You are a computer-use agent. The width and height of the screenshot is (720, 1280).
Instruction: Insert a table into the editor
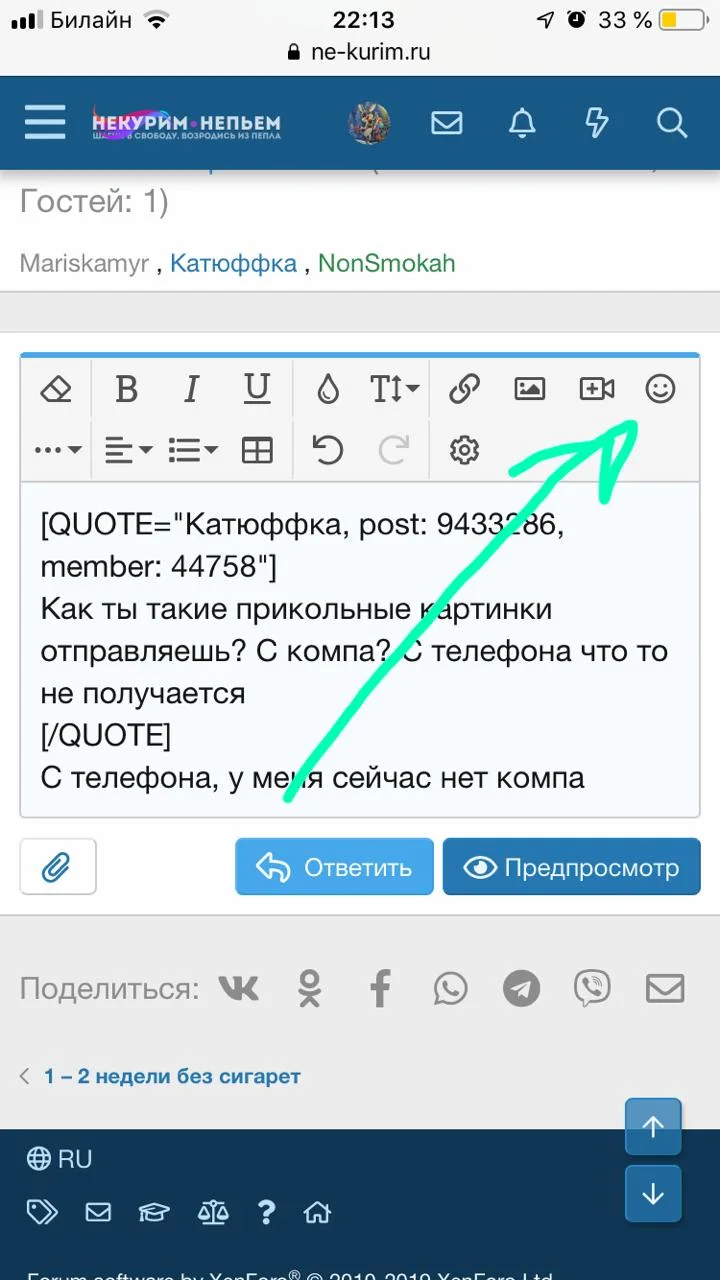click(258, 451)
